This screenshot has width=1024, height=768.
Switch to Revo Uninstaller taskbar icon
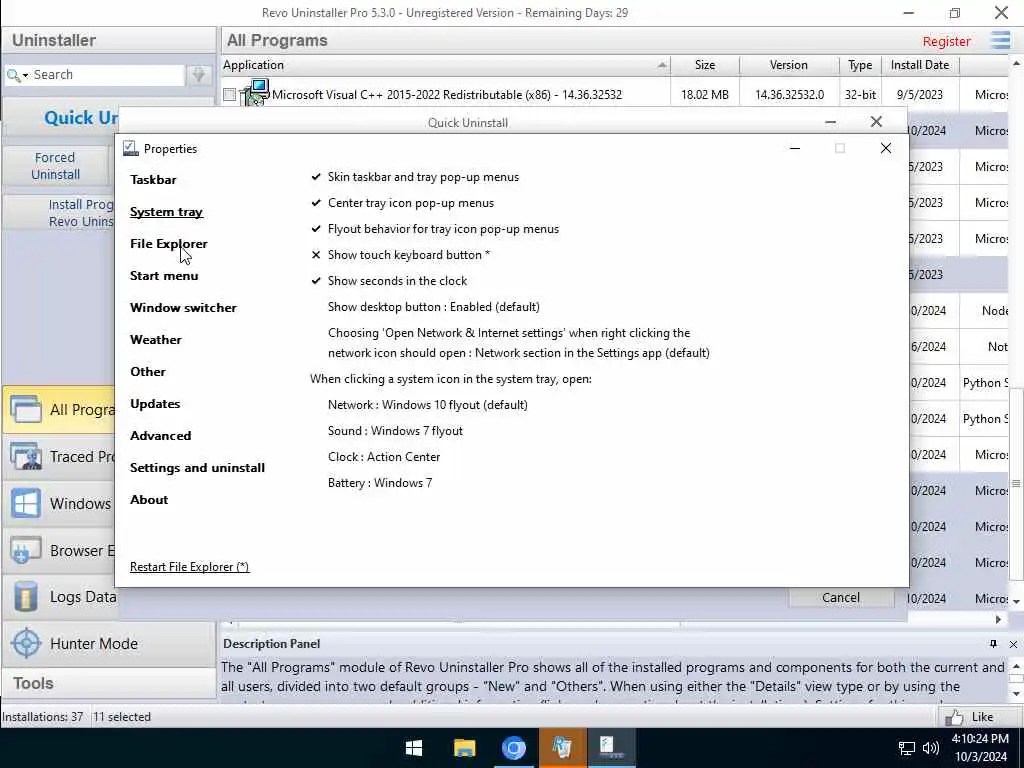click(x=562, y=748)
